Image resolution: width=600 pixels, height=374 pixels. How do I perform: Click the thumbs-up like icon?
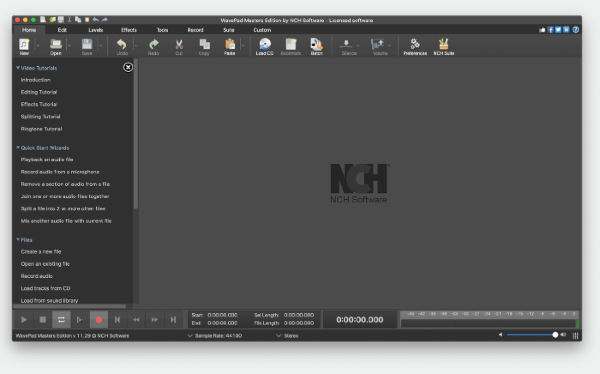[x=542, y=30]
